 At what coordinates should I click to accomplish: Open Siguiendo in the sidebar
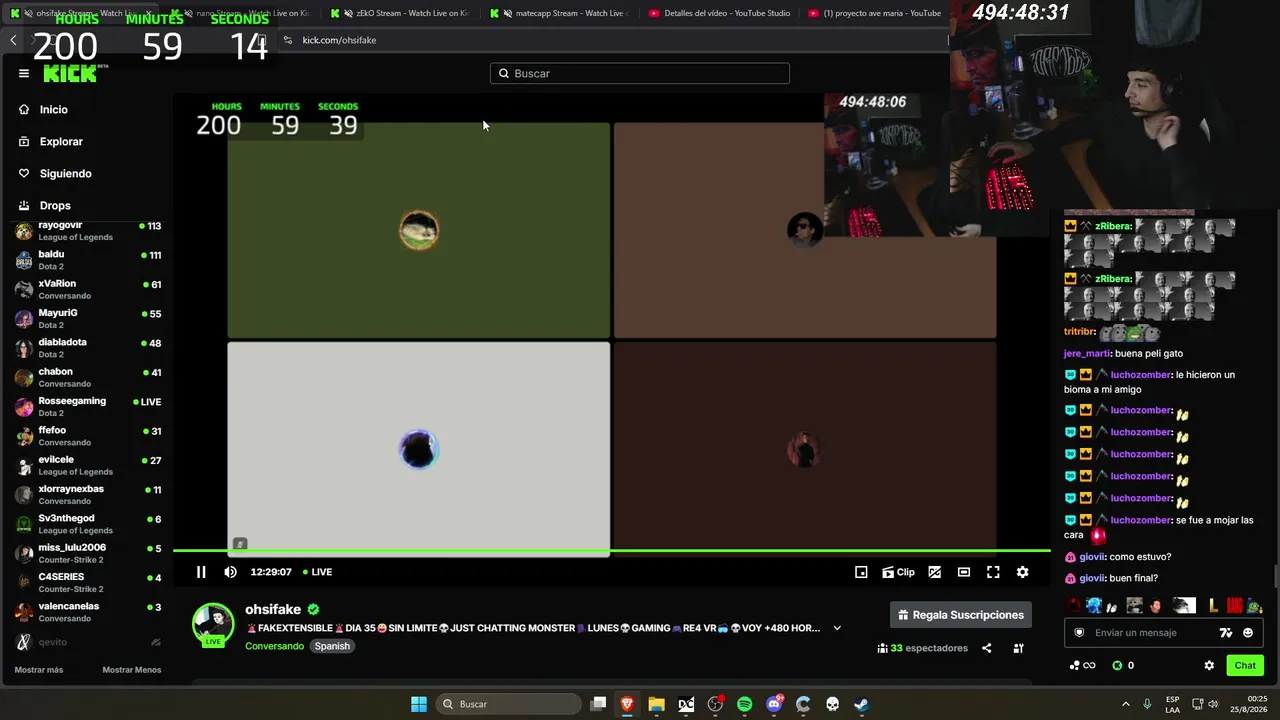(55, 173)
